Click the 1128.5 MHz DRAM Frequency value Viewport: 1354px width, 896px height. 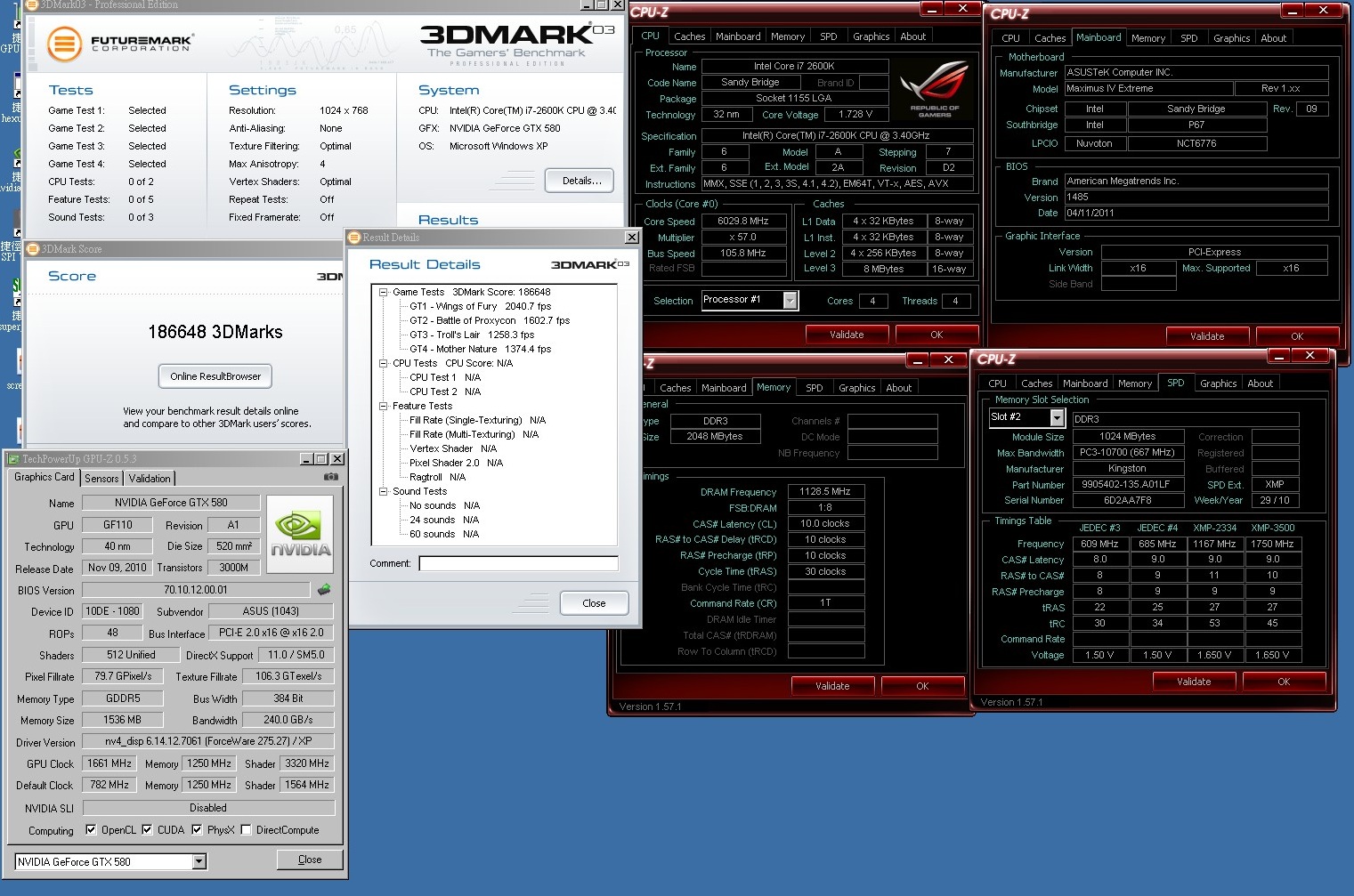click(825, 491)
